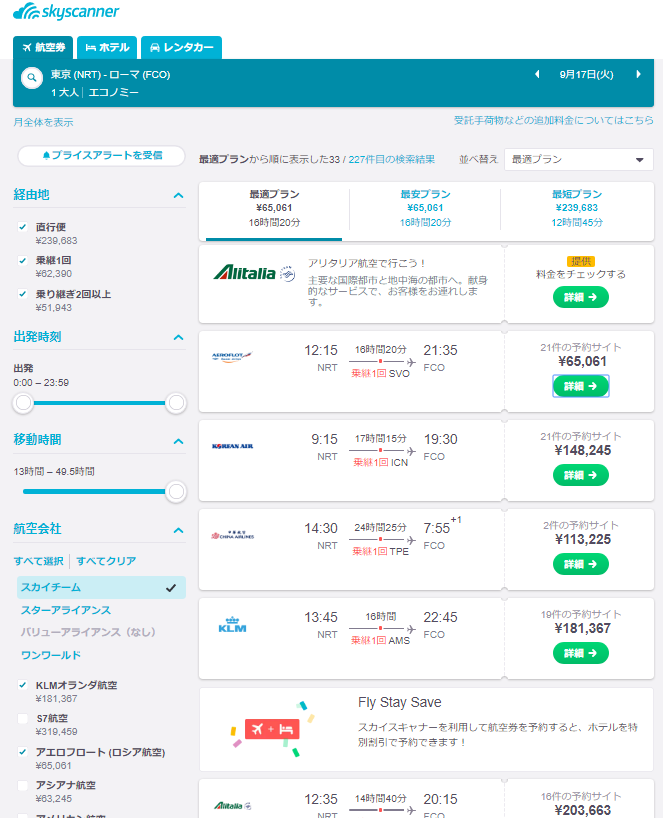663x818 pixels.
Task: Click 詳細 for ¥148,245 flight
Action: [x=581, y=475]
